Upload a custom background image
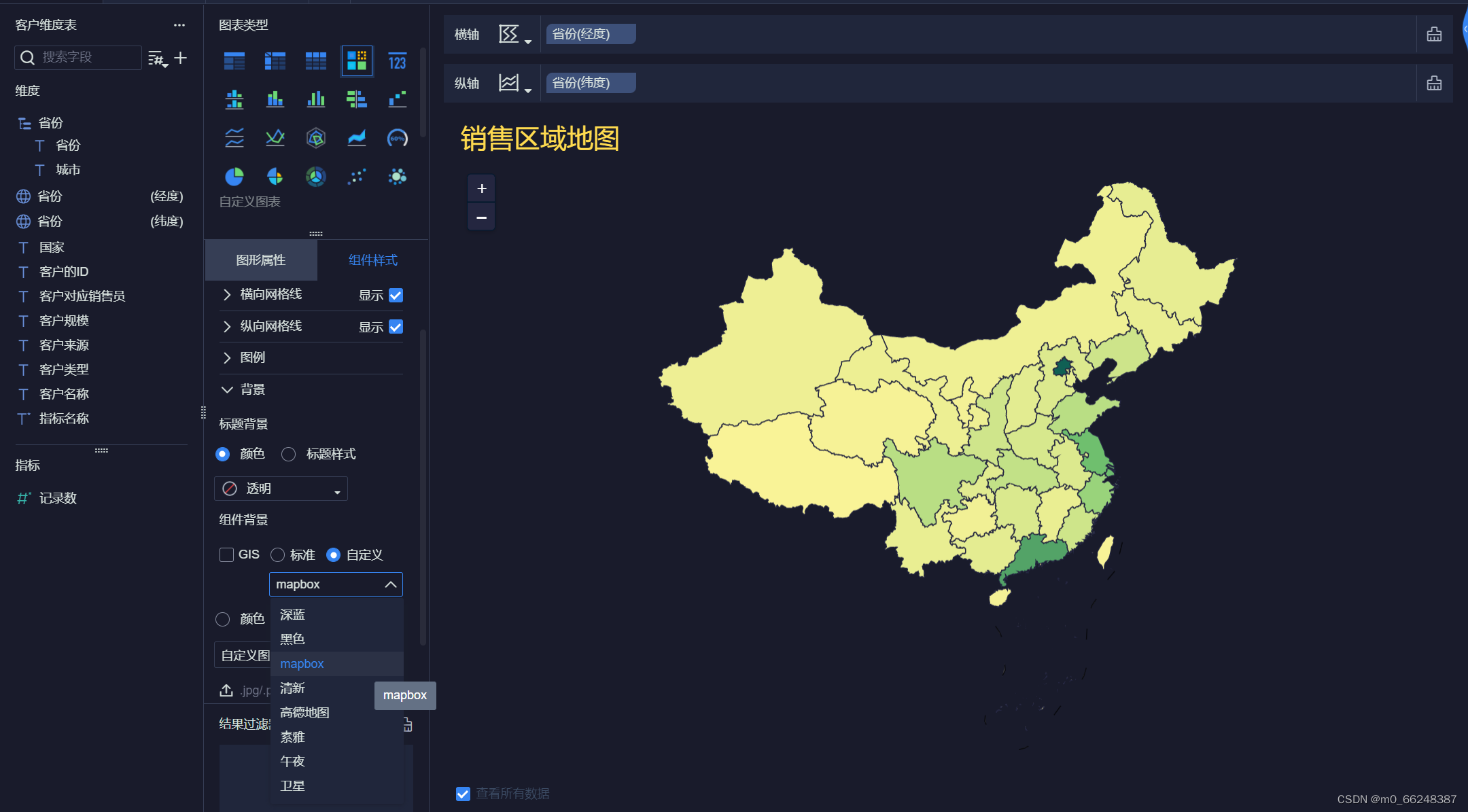Screen dimensions: 1468x812 pyautogui.click(x=226, y=690)
